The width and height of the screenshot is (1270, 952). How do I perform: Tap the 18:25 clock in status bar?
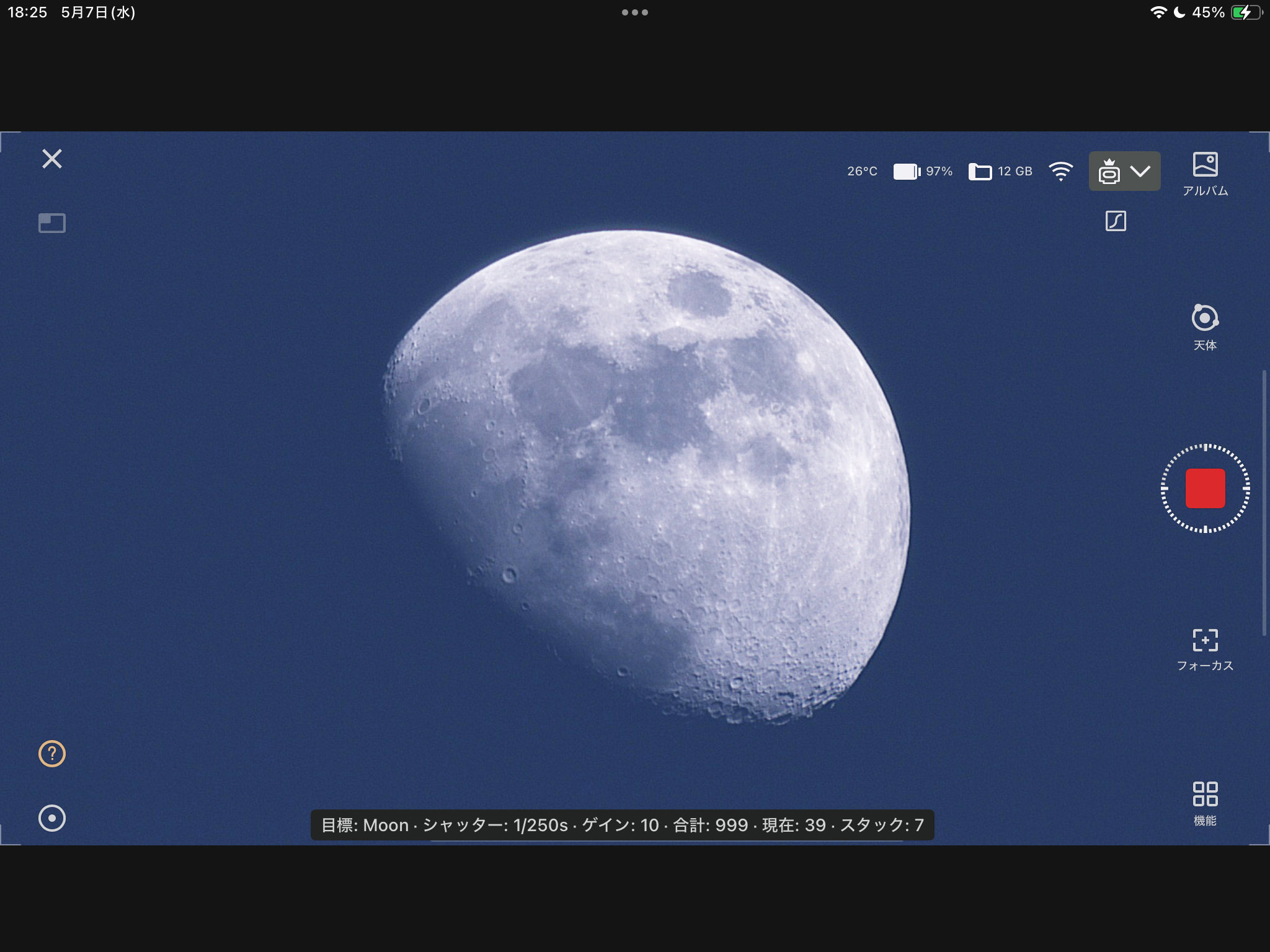point(27,12)
